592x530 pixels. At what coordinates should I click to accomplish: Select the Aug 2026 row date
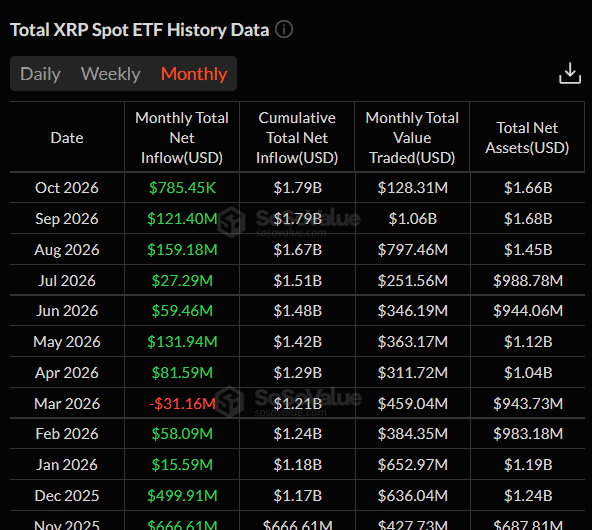(67, 250)
